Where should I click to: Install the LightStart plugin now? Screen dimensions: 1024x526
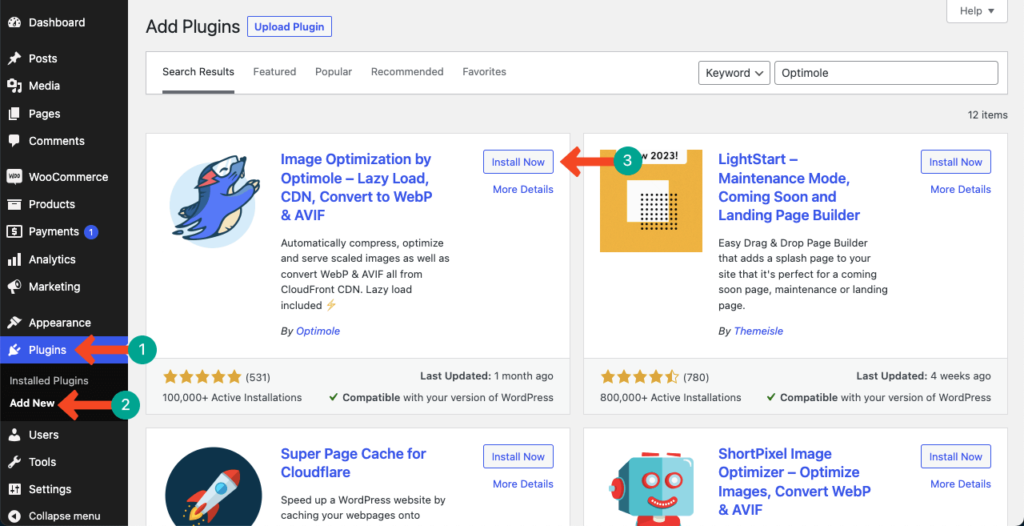click(955, 162)
